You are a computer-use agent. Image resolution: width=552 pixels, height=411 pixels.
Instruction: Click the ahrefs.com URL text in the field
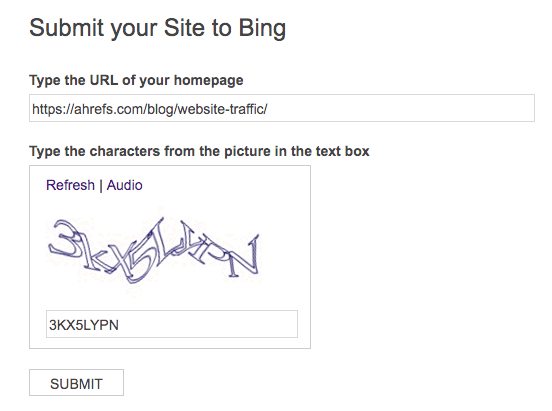pyautogui.click(x=150, y=109)
